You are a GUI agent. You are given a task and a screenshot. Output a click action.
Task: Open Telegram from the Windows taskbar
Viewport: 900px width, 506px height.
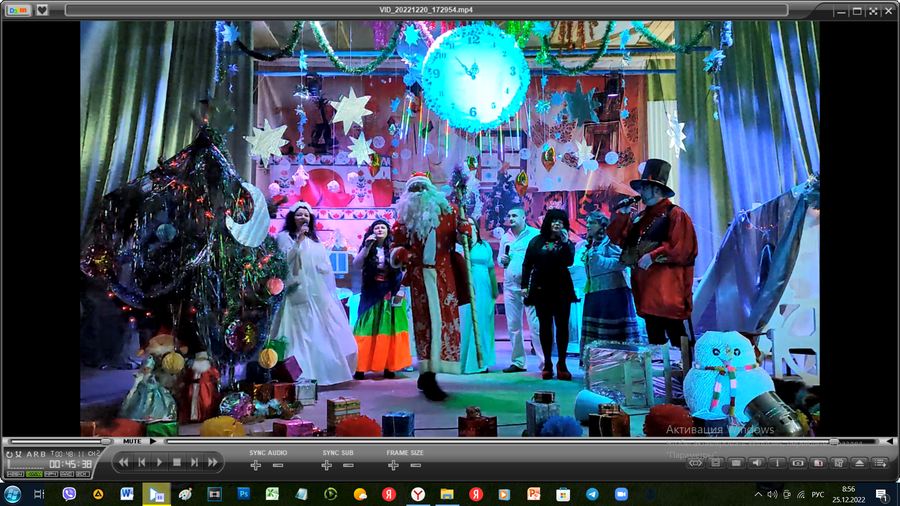click(x=592, y=494)
